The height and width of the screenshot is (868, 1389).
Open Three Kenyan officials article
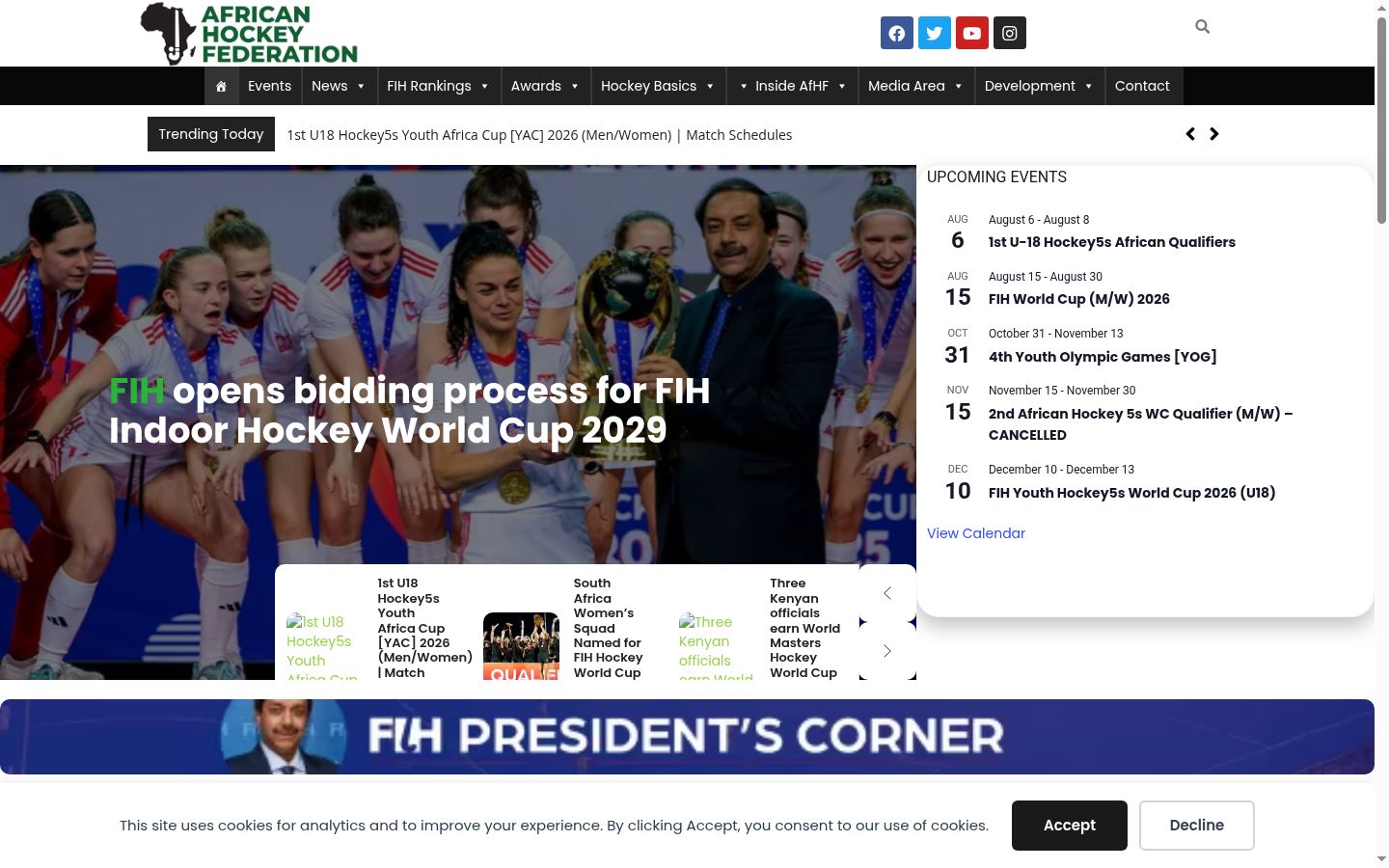point(805,628)
